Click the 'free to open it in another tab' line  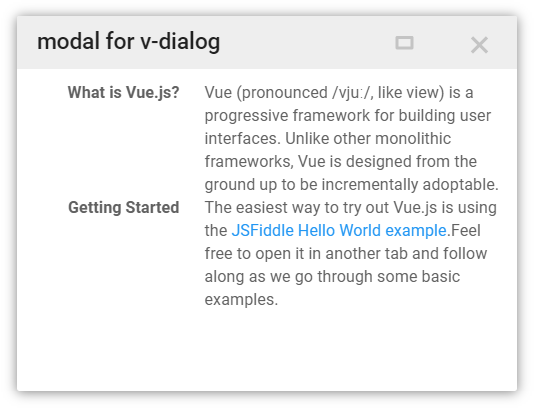346,254
